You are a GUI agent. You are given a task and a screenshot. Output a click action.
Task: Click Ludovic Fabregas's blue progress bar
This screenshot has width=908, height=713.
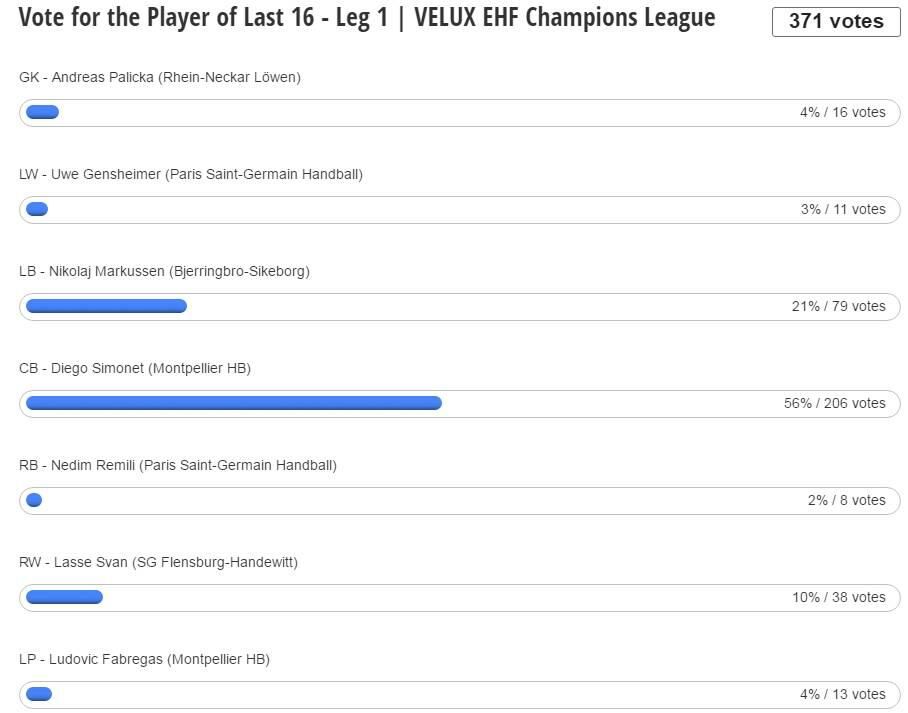point(39,694)
